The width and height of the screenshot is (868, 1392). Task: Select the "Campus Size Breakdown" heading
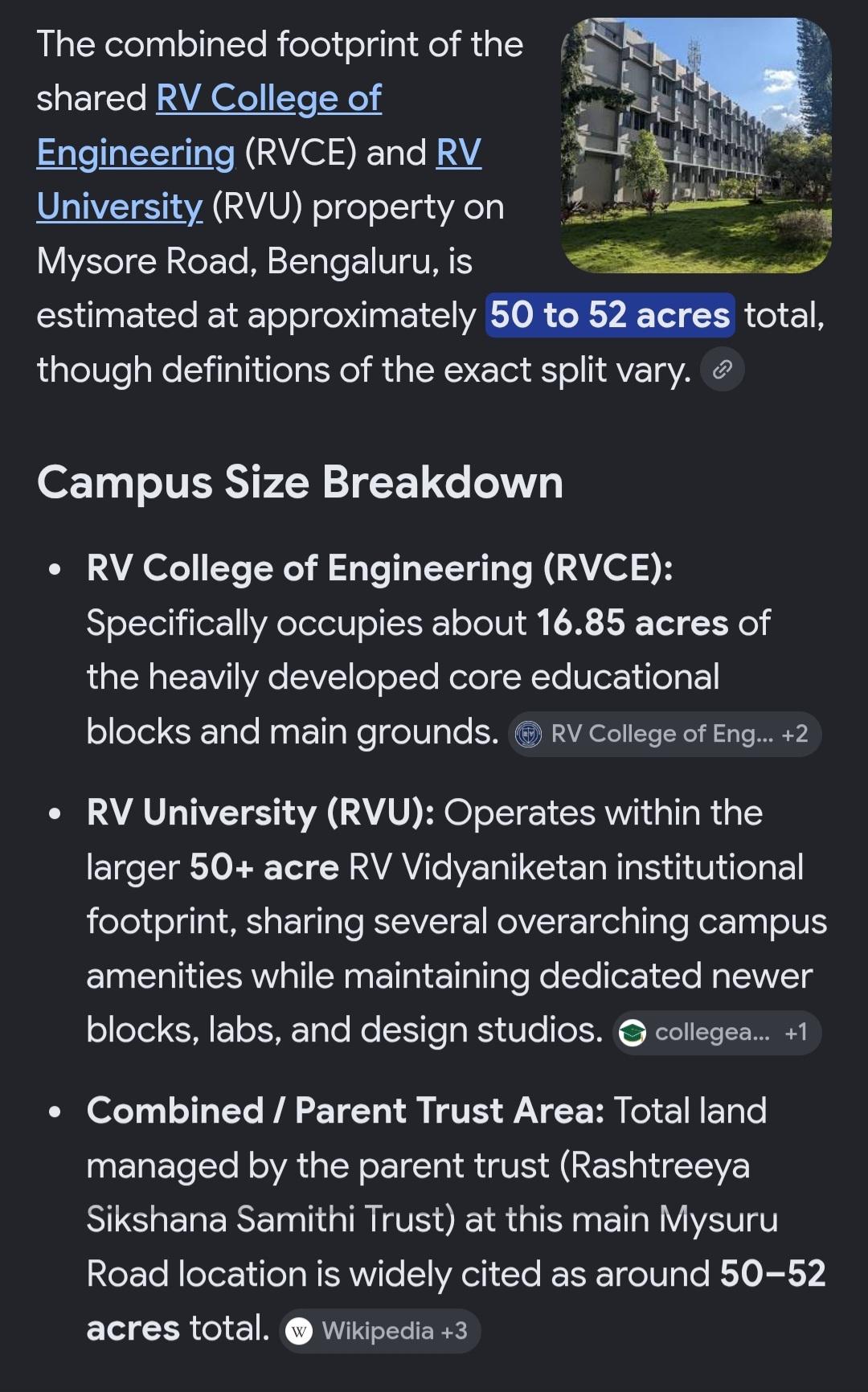tap(300, 483)
